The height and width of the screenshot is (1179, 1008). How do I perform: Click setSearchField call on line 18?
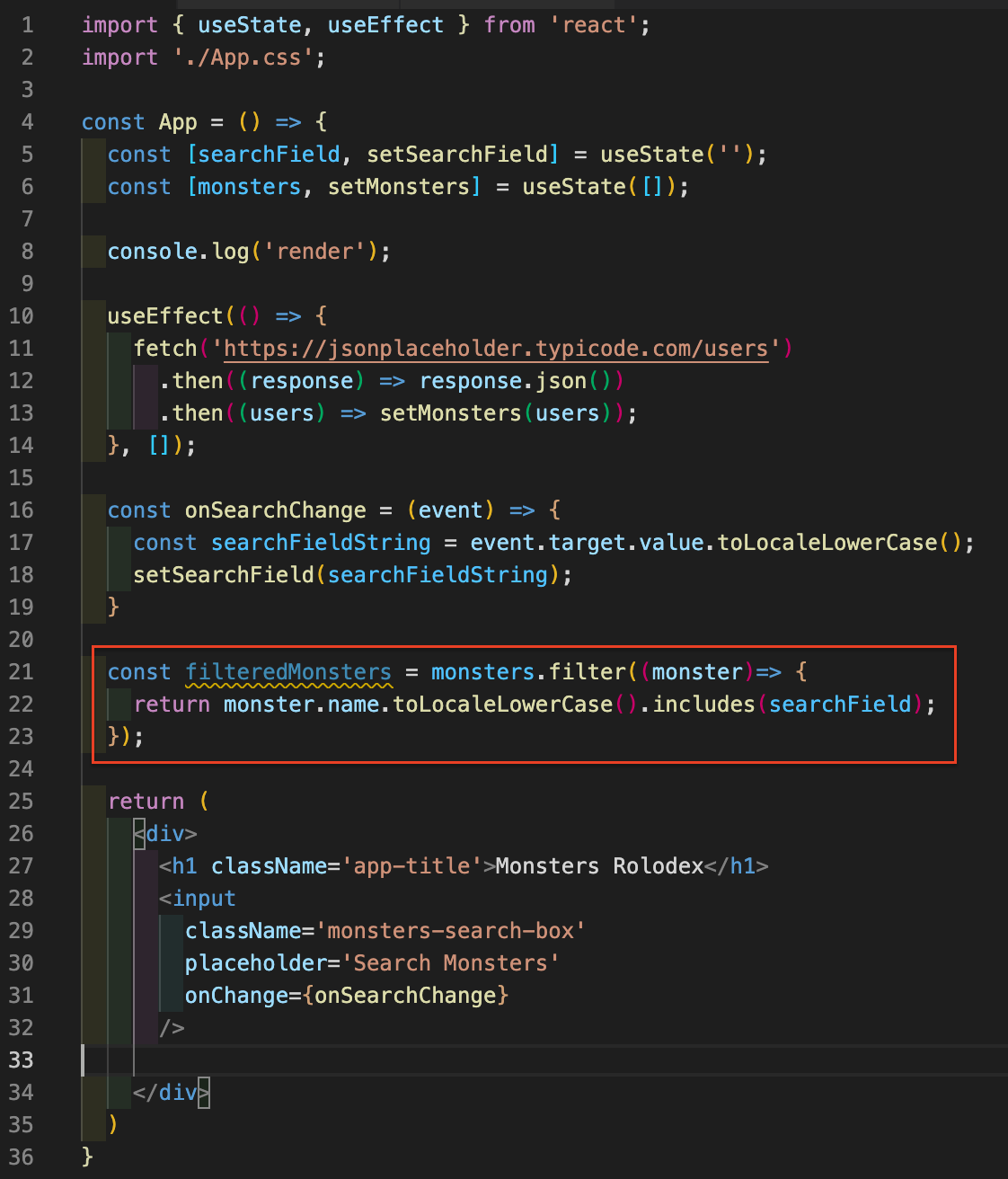click(224, 575)
